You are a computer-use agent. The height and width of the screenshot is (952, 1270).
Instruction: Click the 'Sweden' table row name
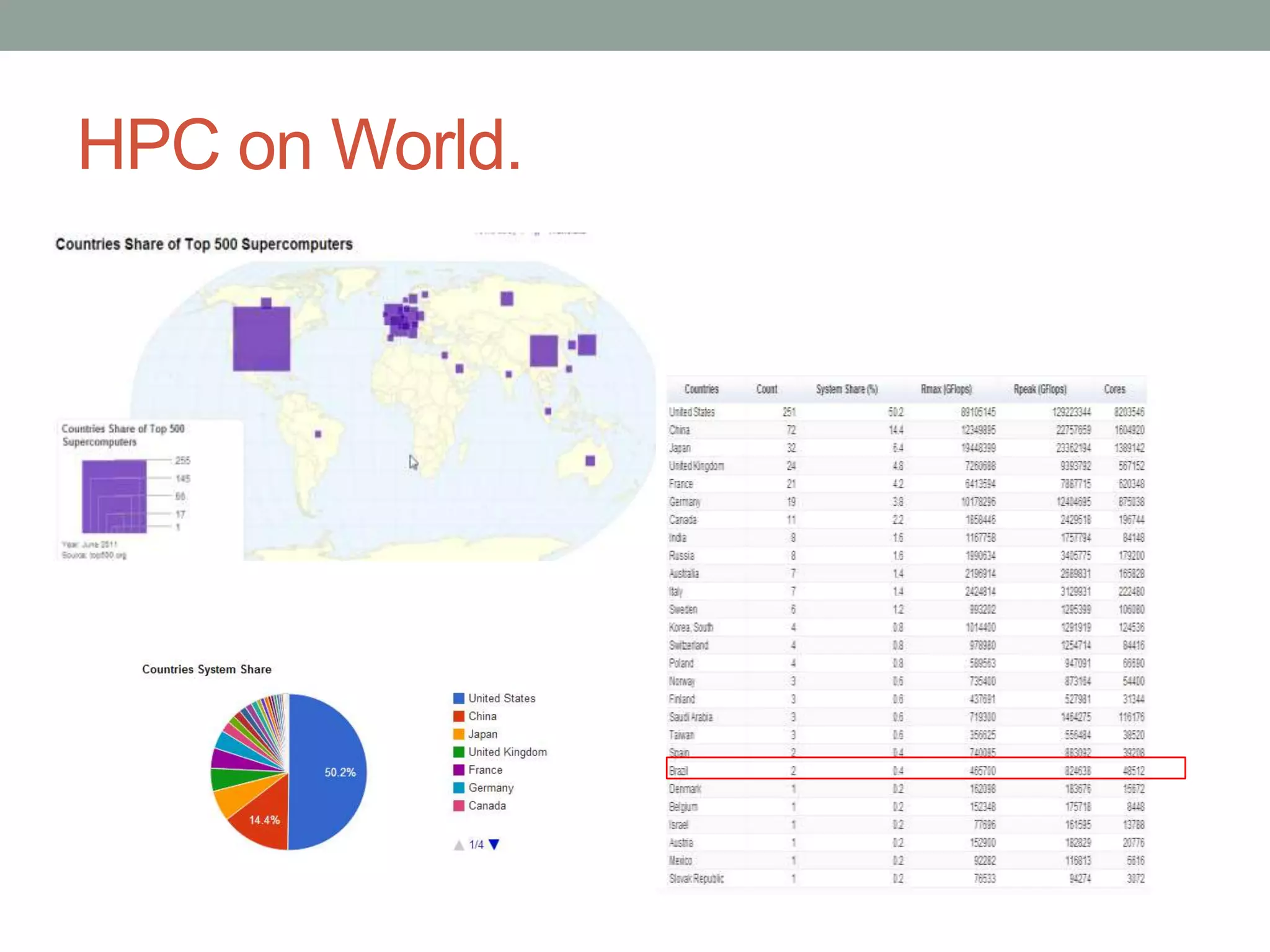(683, 610)
